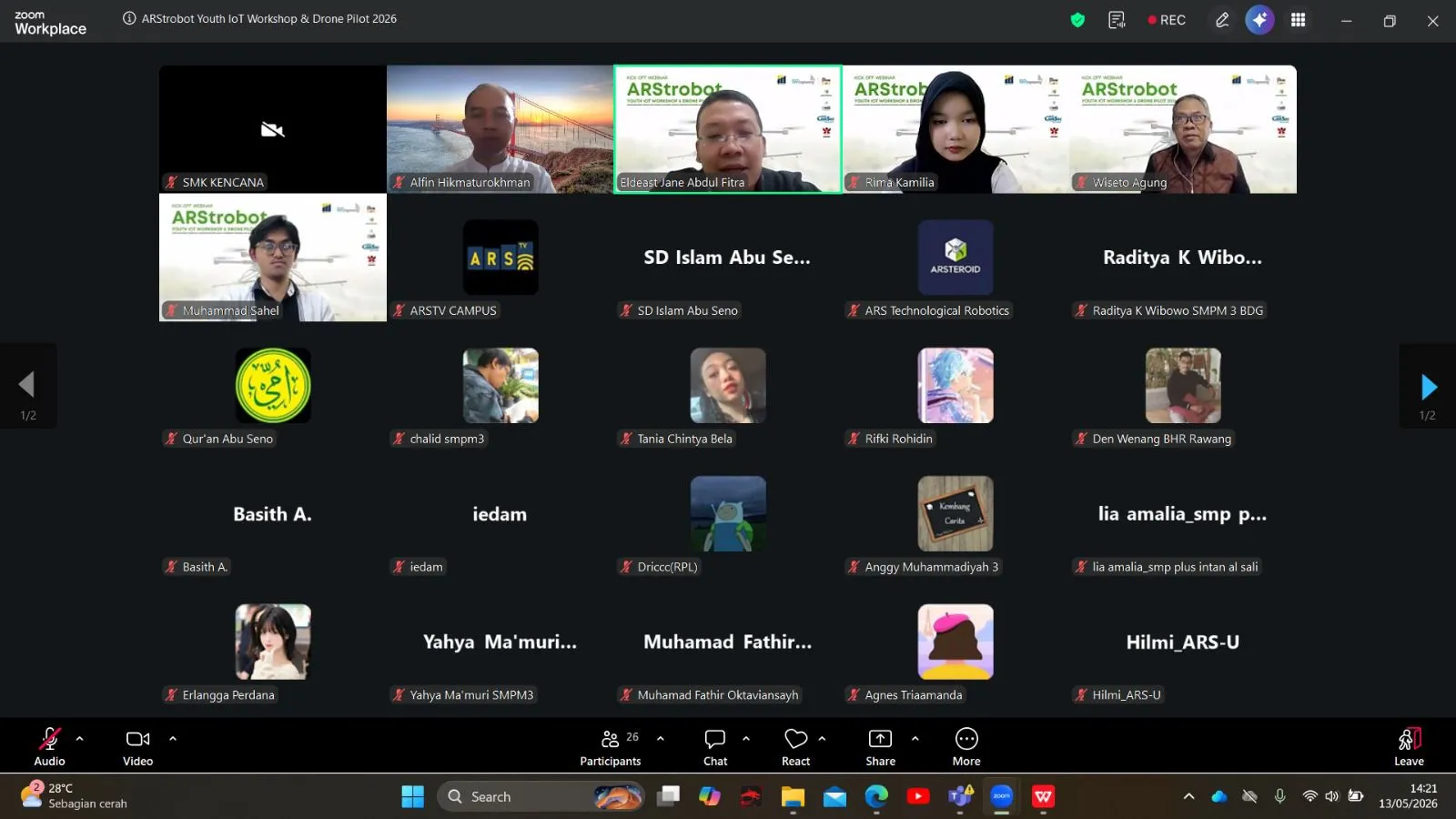Open the More options menu
This screenshot has height=819, width=1456.
click(x=966, y=746)
